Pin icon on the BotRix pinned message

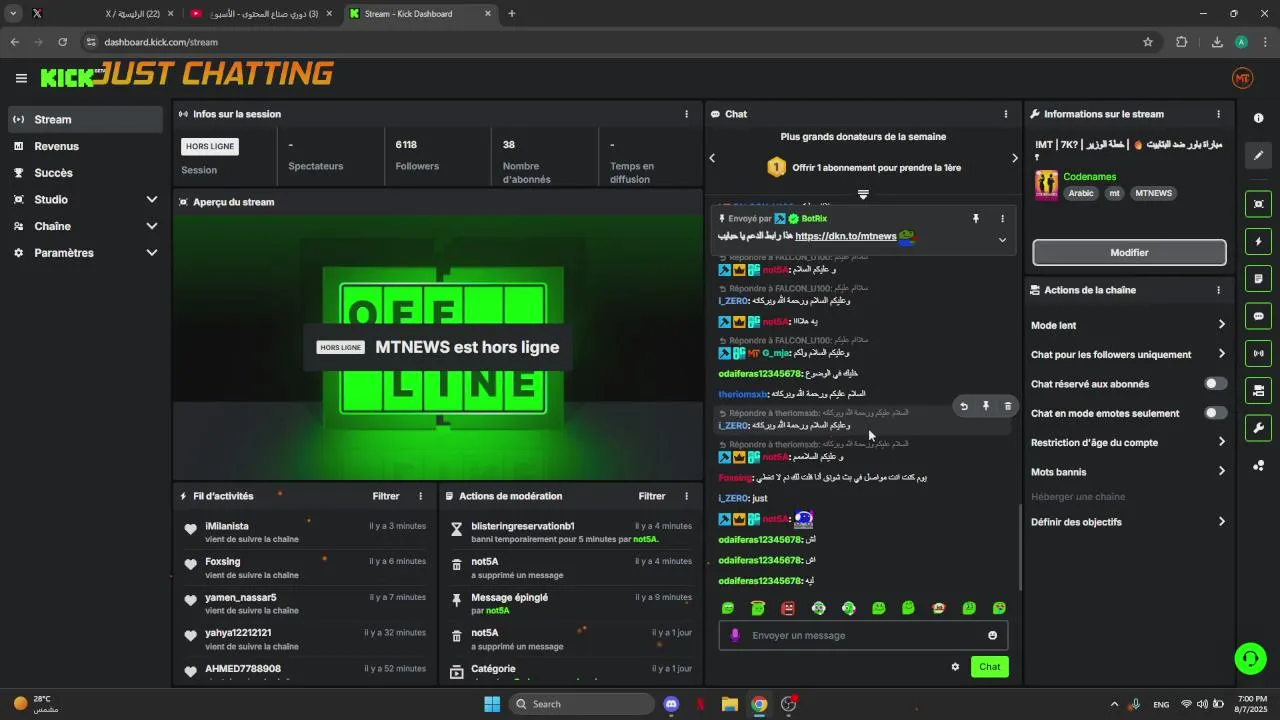pos(976,218)
